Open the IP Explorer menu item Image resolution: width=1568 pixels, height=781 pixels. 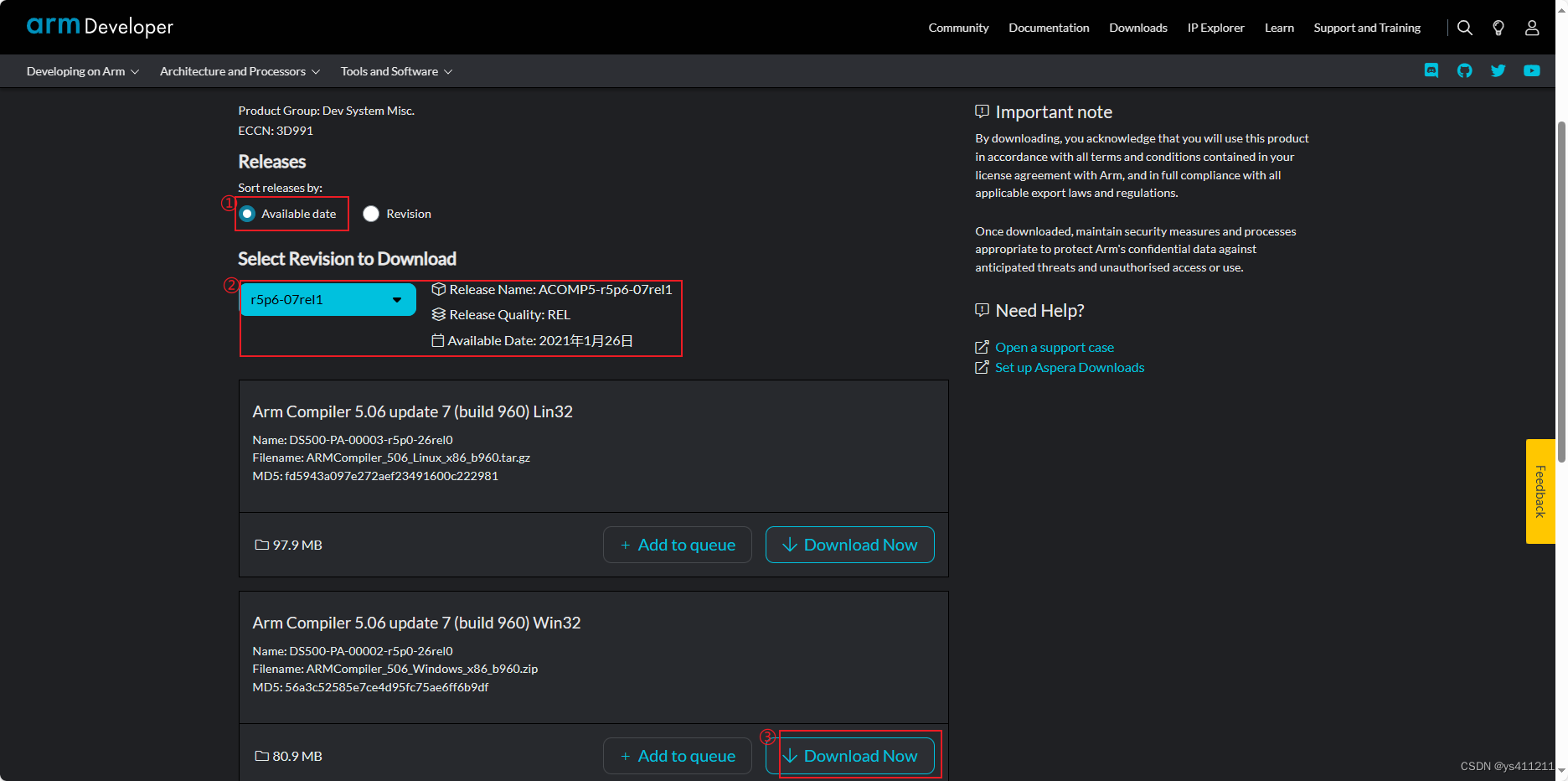[1215, 28]
